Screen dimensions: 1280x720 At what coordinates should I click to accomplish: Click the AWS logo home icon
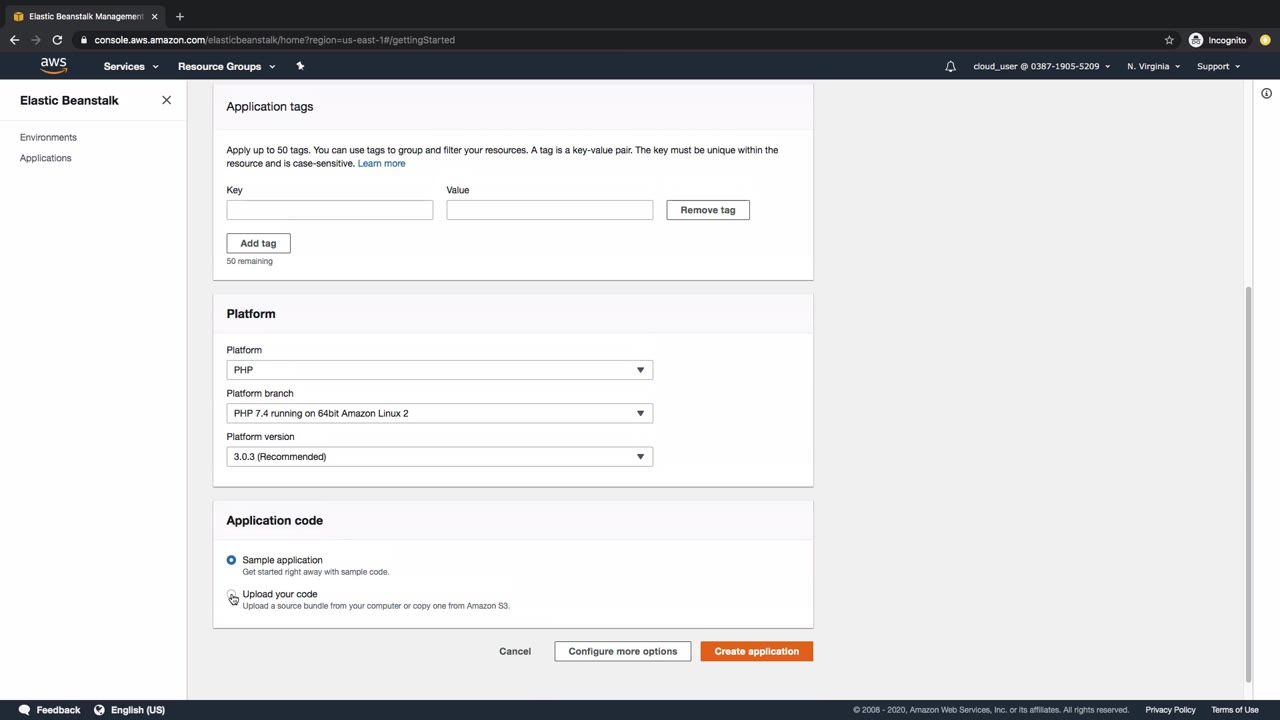(54, 66)
